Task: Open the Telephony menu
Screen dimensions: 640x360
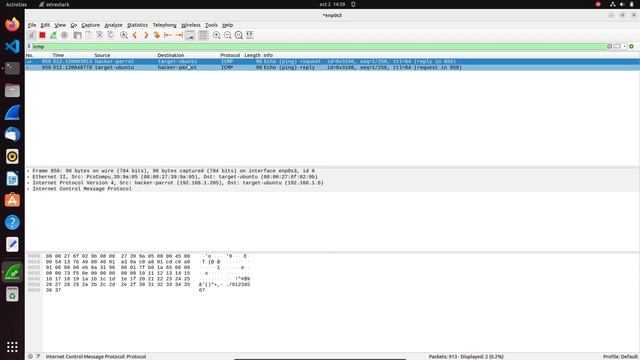Action: point(164,25)
